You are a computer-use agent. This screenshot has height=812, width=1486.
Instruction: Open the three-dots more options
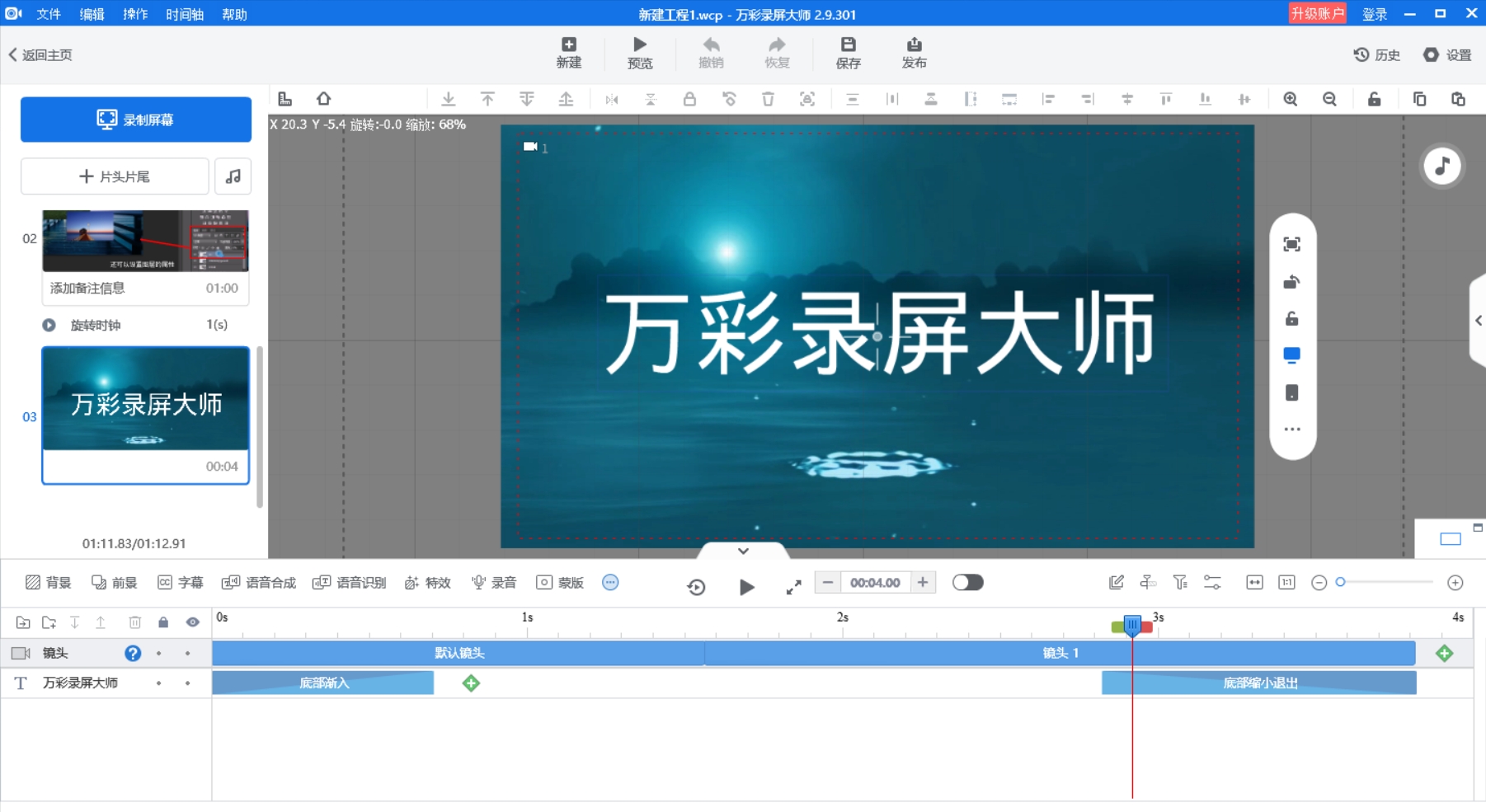[1292, 429]
